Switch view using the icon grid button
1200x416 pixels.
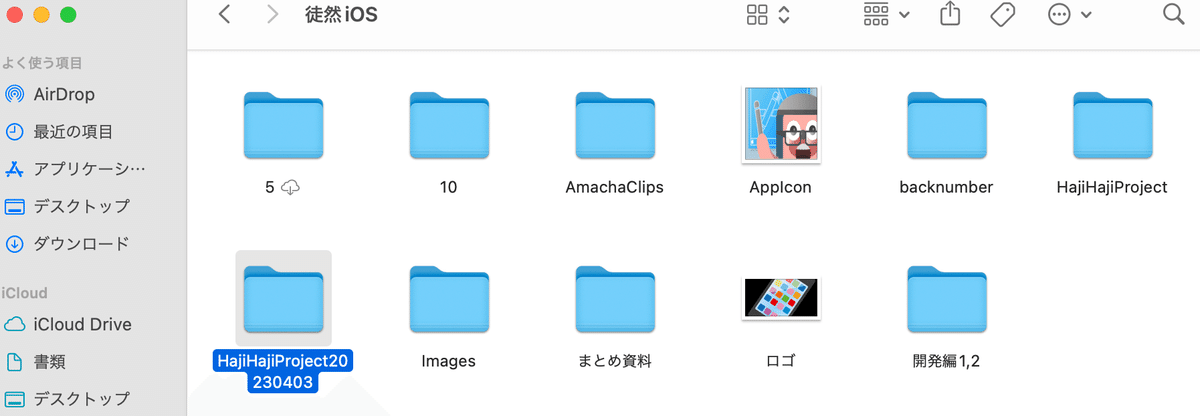[x=769, y=15]
